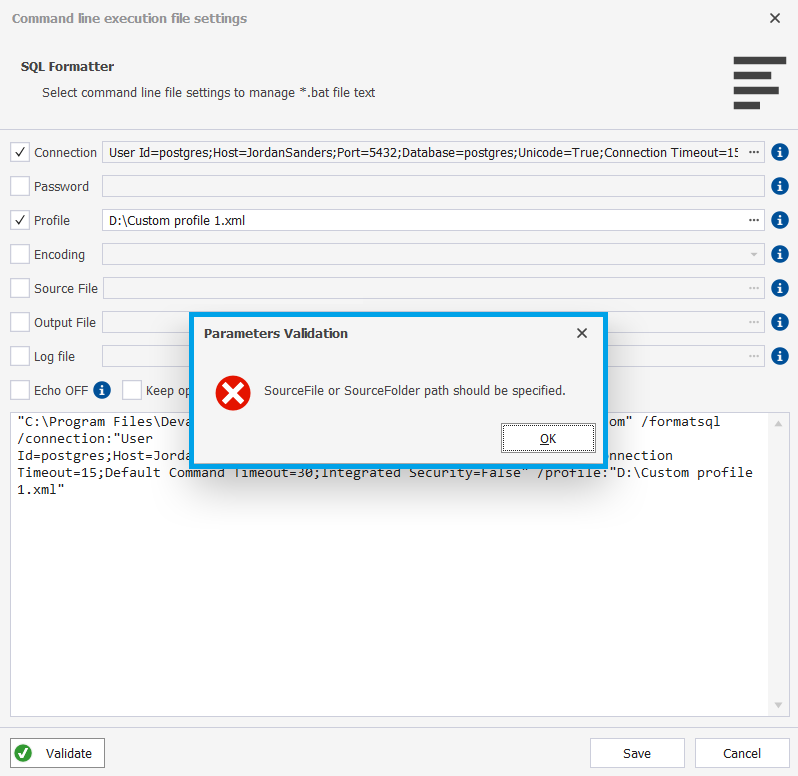798x776 pixels.
Task: Click the SQL Formatter lines logo icon
Action: (x=759, y=83)
